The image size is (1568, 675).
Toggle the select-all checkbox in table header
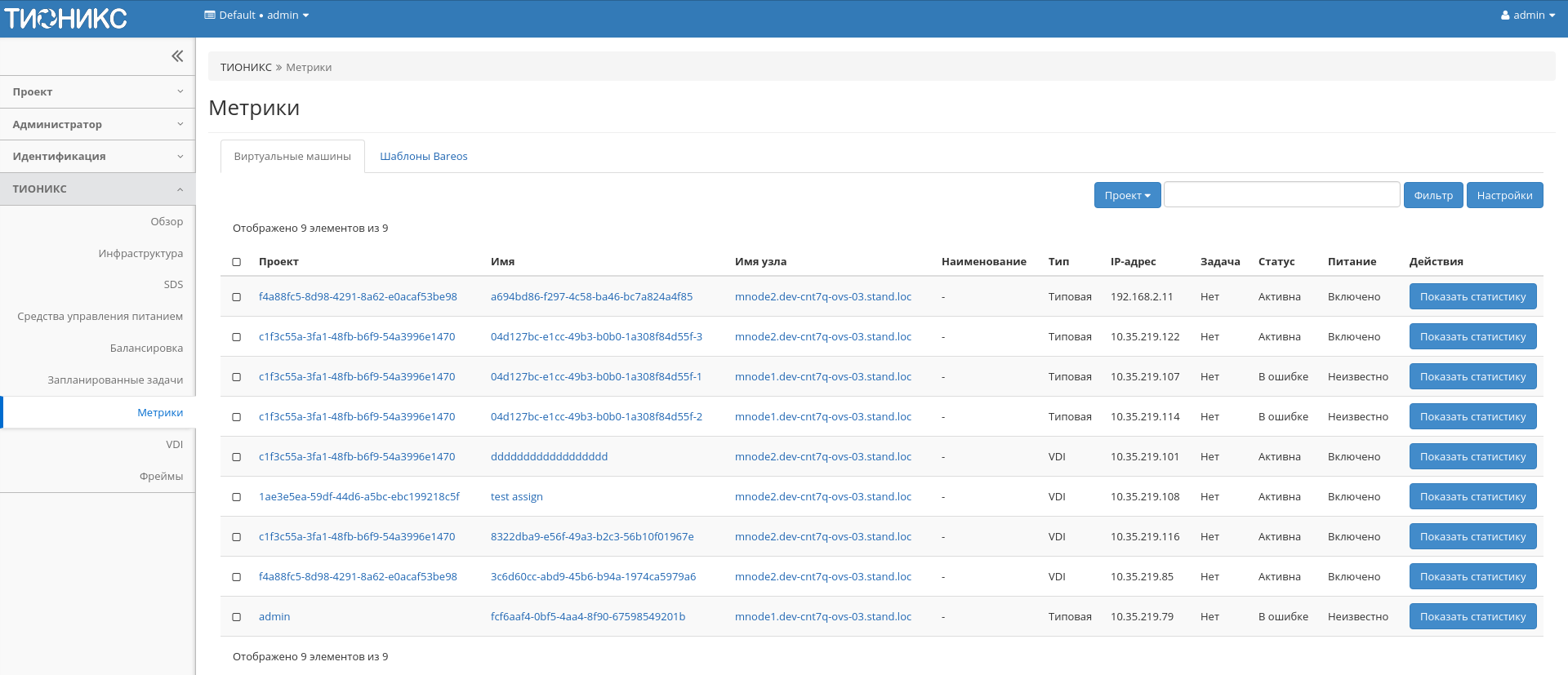coord(237,262)
